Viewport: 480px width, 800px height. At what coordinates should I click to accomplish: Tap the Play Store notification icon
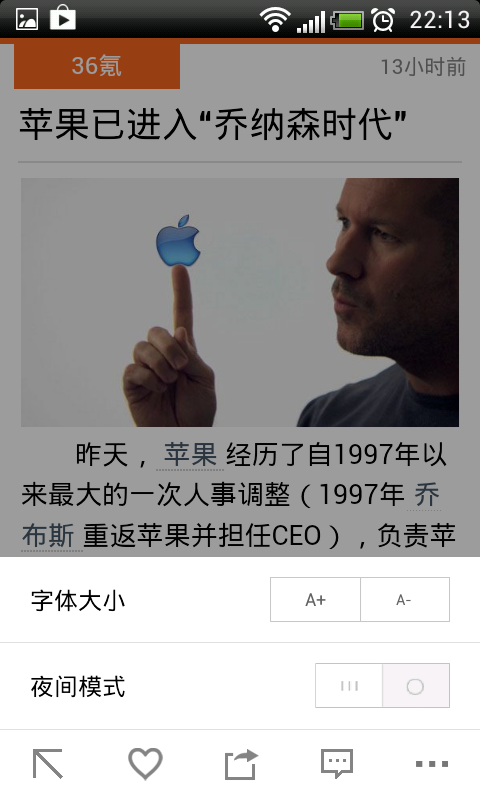point(63,18)
